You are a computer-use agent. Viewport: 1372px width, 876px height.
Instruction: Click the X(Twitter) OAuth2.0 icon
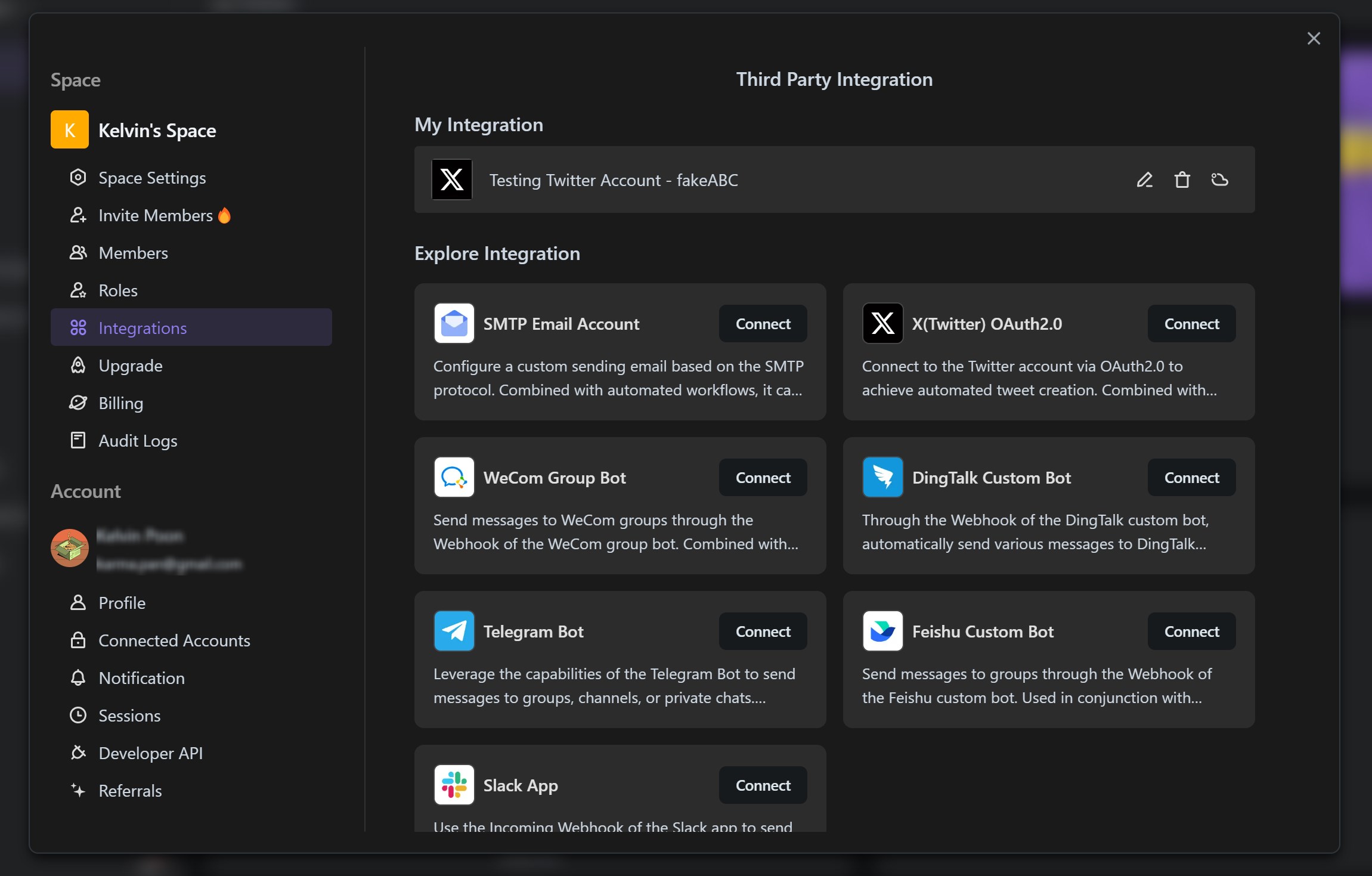[881, 323]
